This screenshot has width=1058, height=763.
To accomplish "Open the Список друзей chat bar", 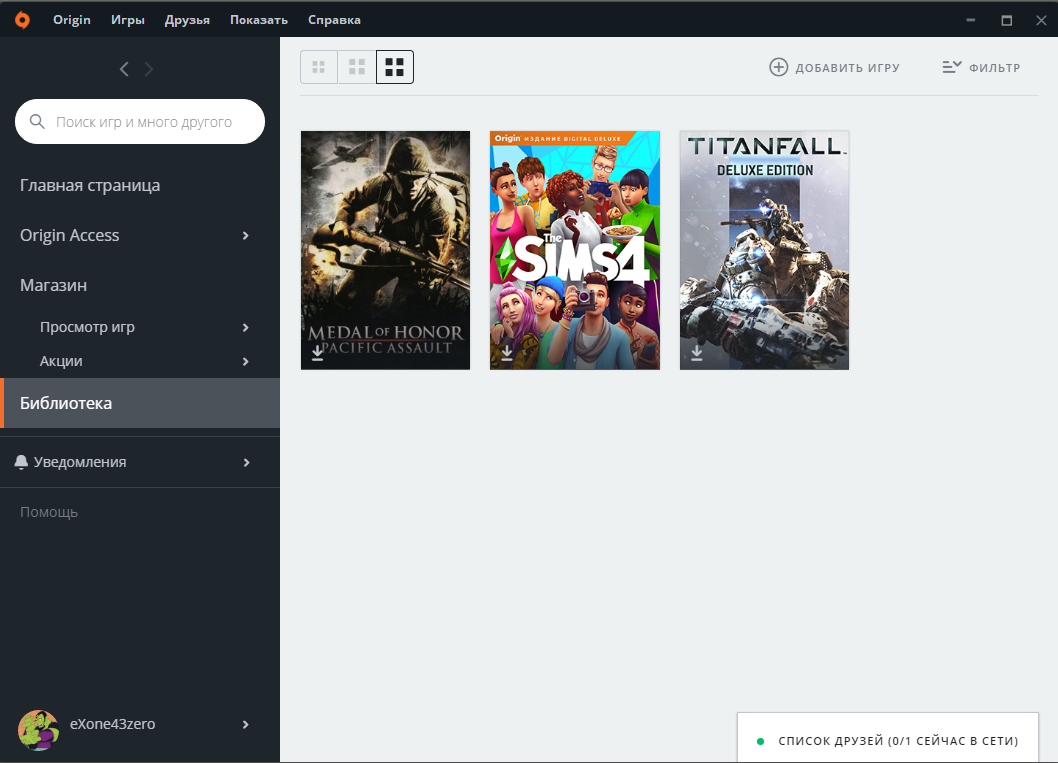I will coord(888,738).
